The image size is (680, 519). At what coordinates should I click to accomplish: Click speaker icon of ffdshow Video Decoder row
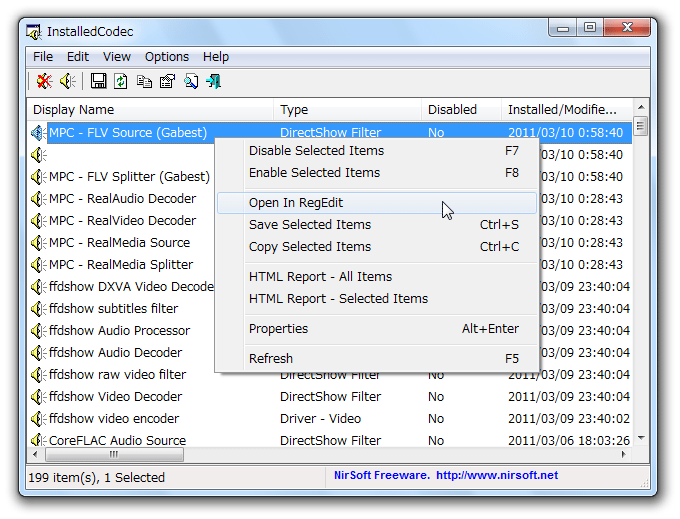[x=39, y=397]
